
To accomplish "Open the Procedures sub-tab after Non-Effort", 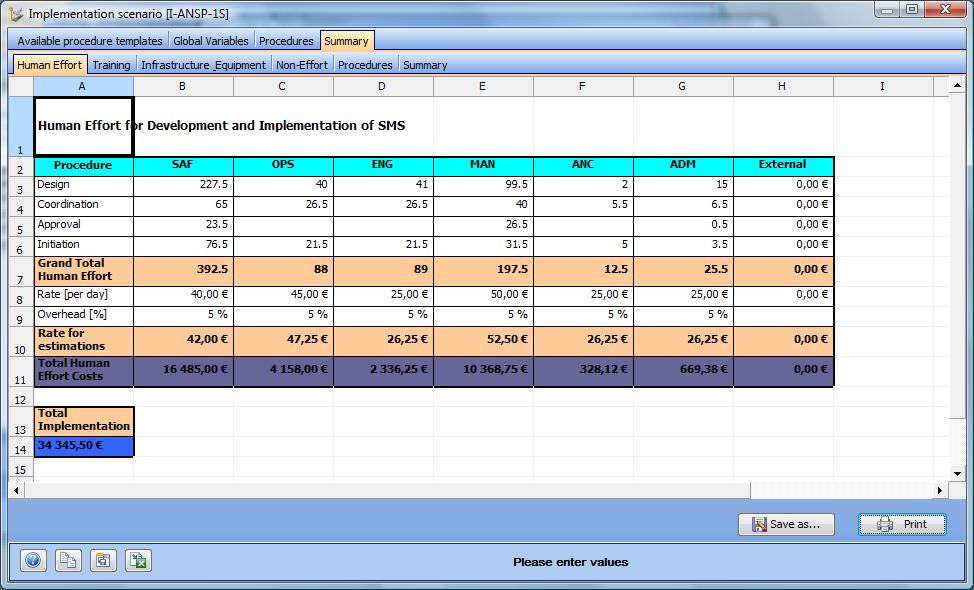I will [x=365, y=65].
